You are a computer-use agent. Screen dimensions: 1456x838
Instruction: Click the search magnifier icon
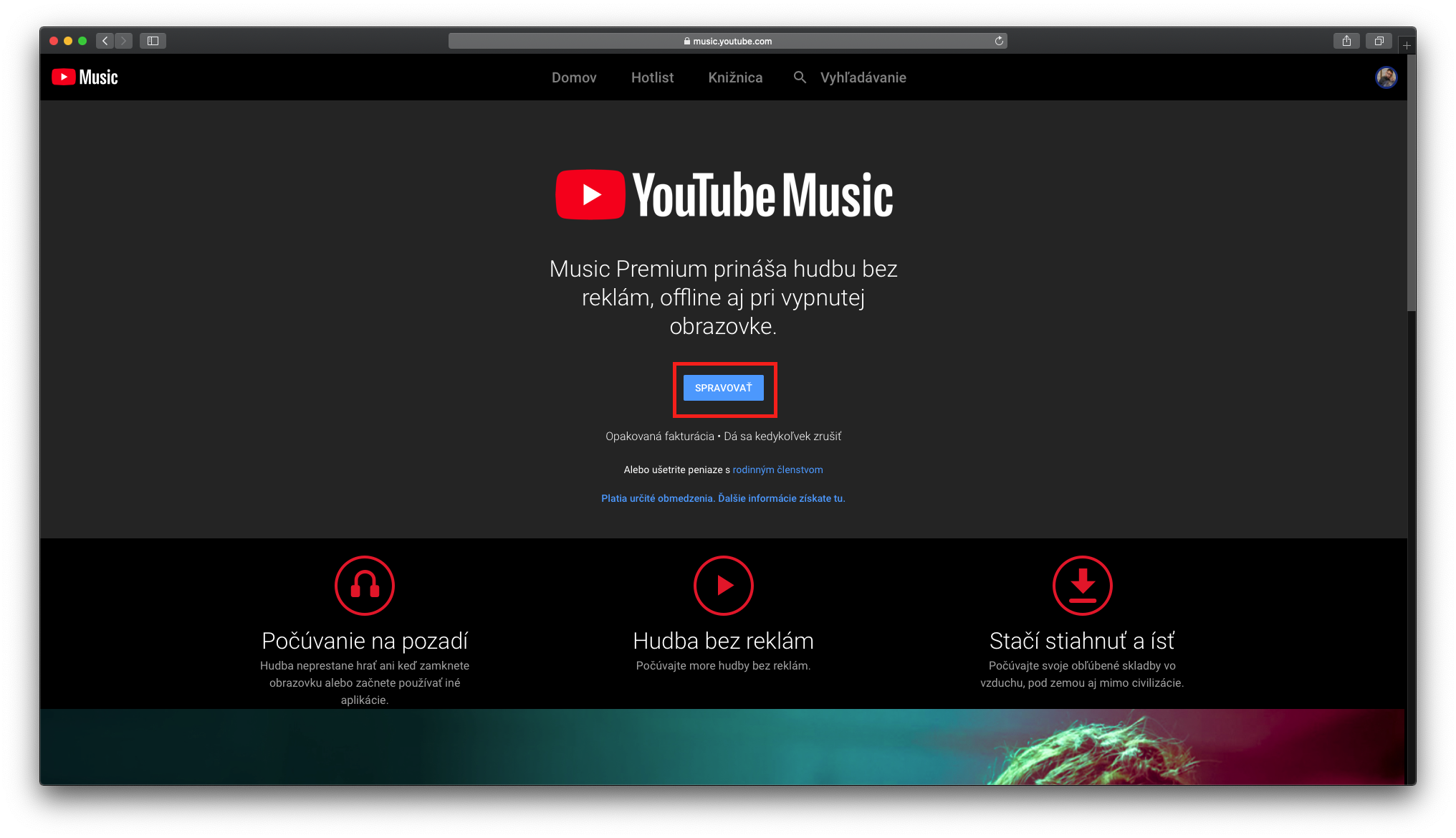[800, 77]
